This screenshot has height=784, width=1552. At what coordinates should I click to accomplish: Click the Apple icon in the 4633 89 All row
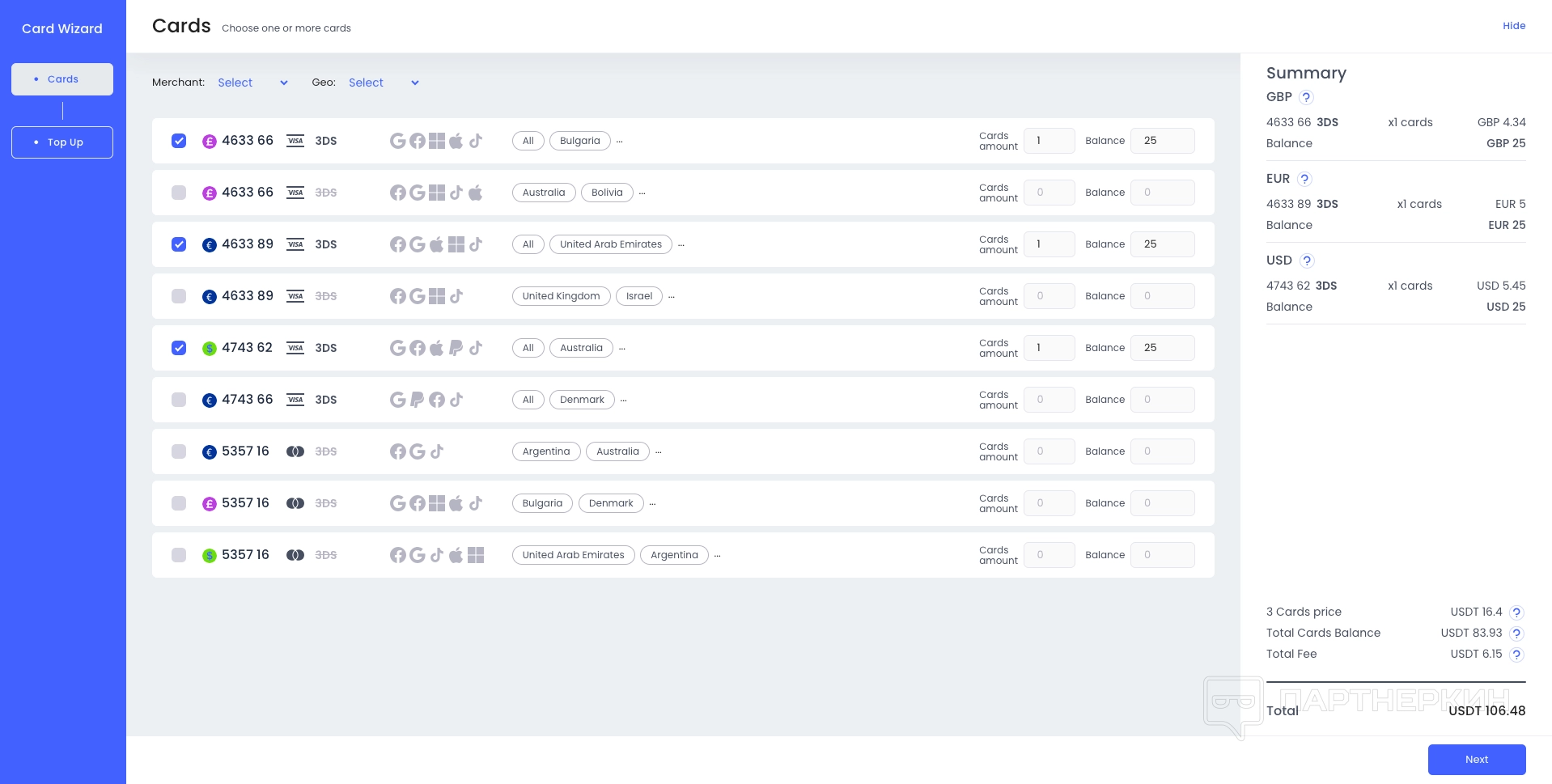[437, 244]
